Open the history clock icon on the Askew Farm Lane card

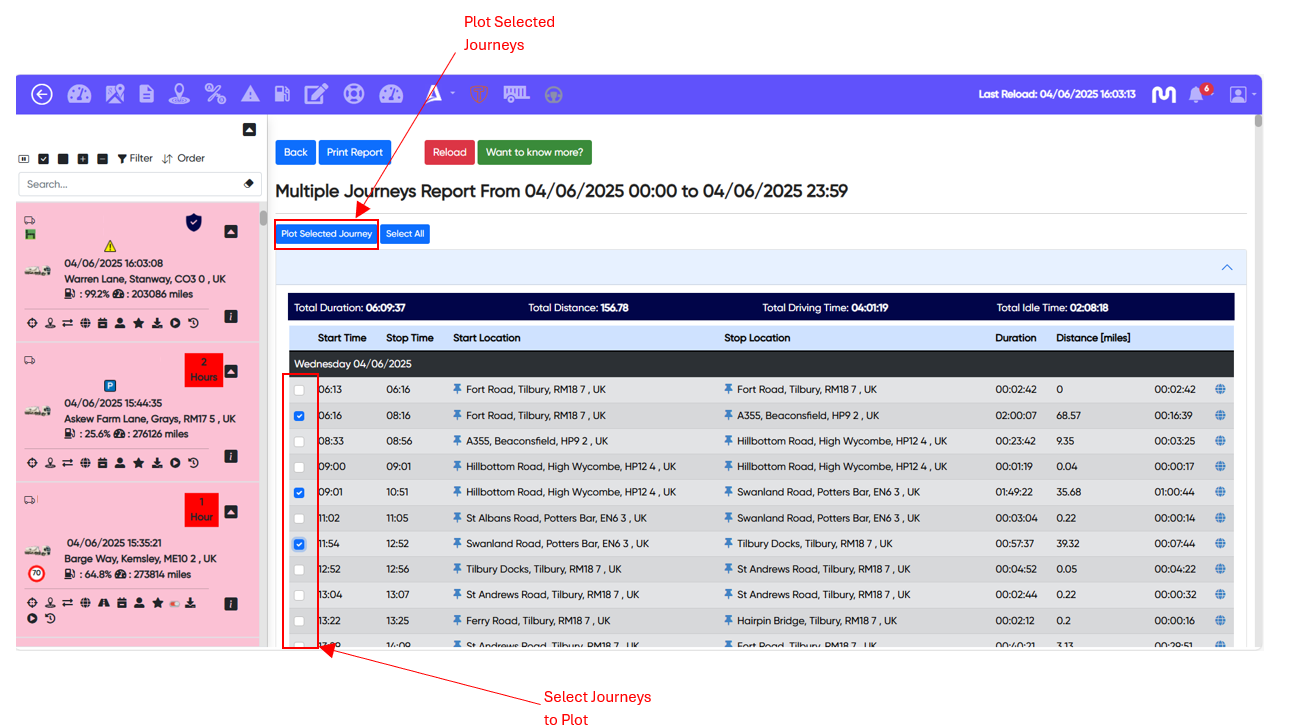(x=194, y=462)
